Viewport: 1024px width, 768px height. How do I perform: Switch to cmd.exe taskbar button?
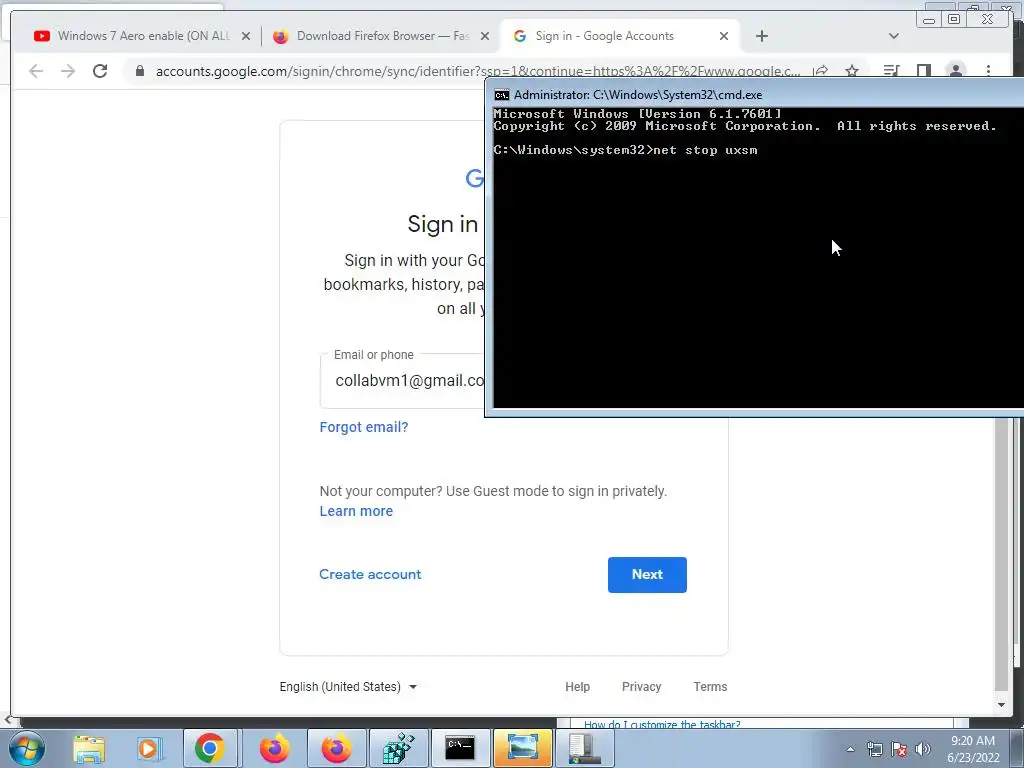coord(460,748)
